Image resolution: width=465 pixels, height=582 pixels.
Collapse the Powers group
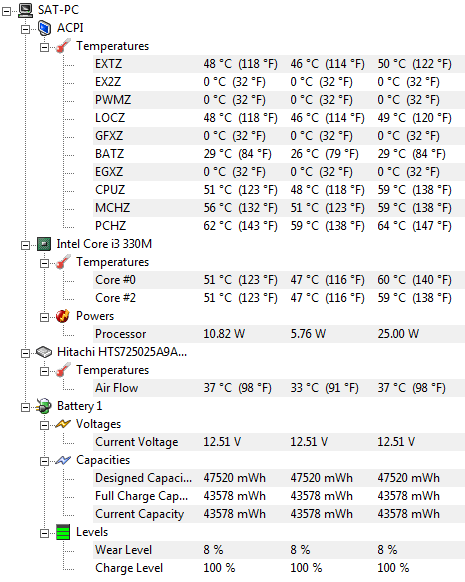click(44, 317)
